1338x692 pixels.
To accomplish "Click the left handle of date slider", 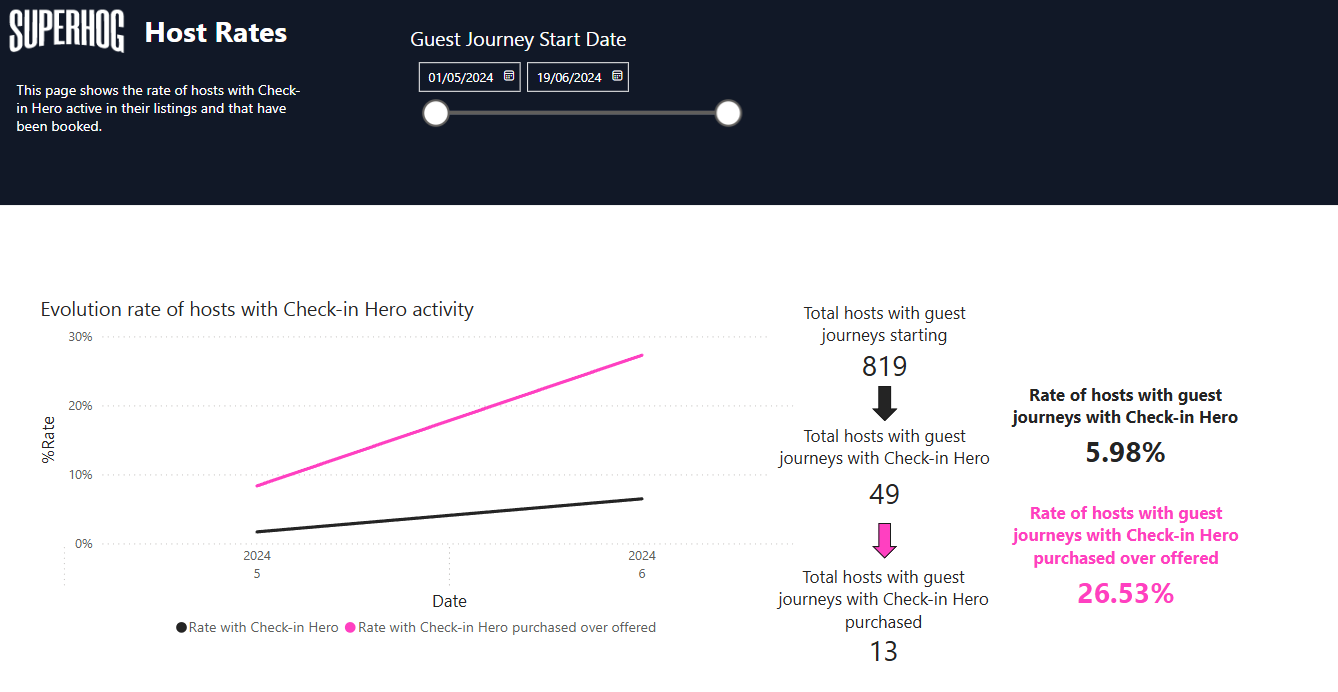I will pyautogui.click(x=436, y=113).
